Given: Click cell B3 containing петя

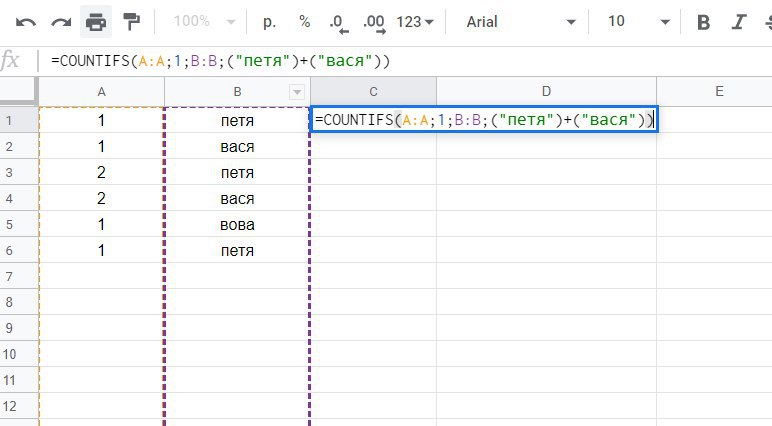Looking at the screenshot, I should pos(237,172).
